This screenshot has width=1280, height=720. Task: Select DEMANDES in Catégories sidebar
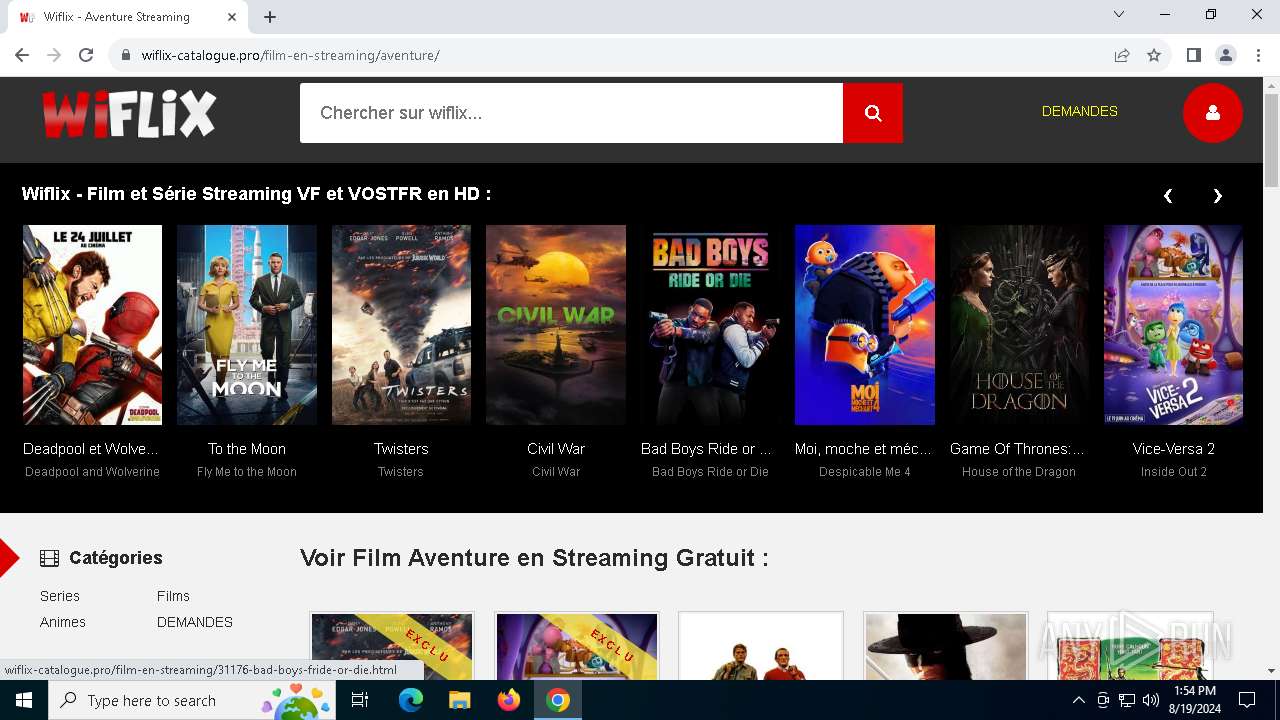coord(195,622)
